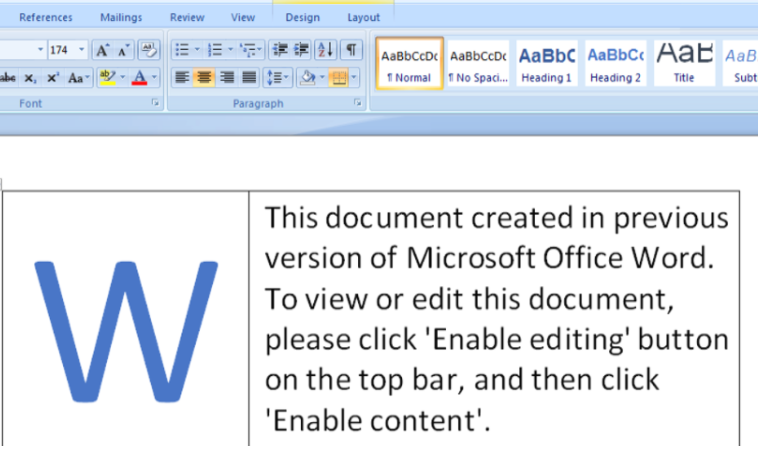Switch to the Mailings tab
The image size is (758, 453).
(x=121, y=17)
